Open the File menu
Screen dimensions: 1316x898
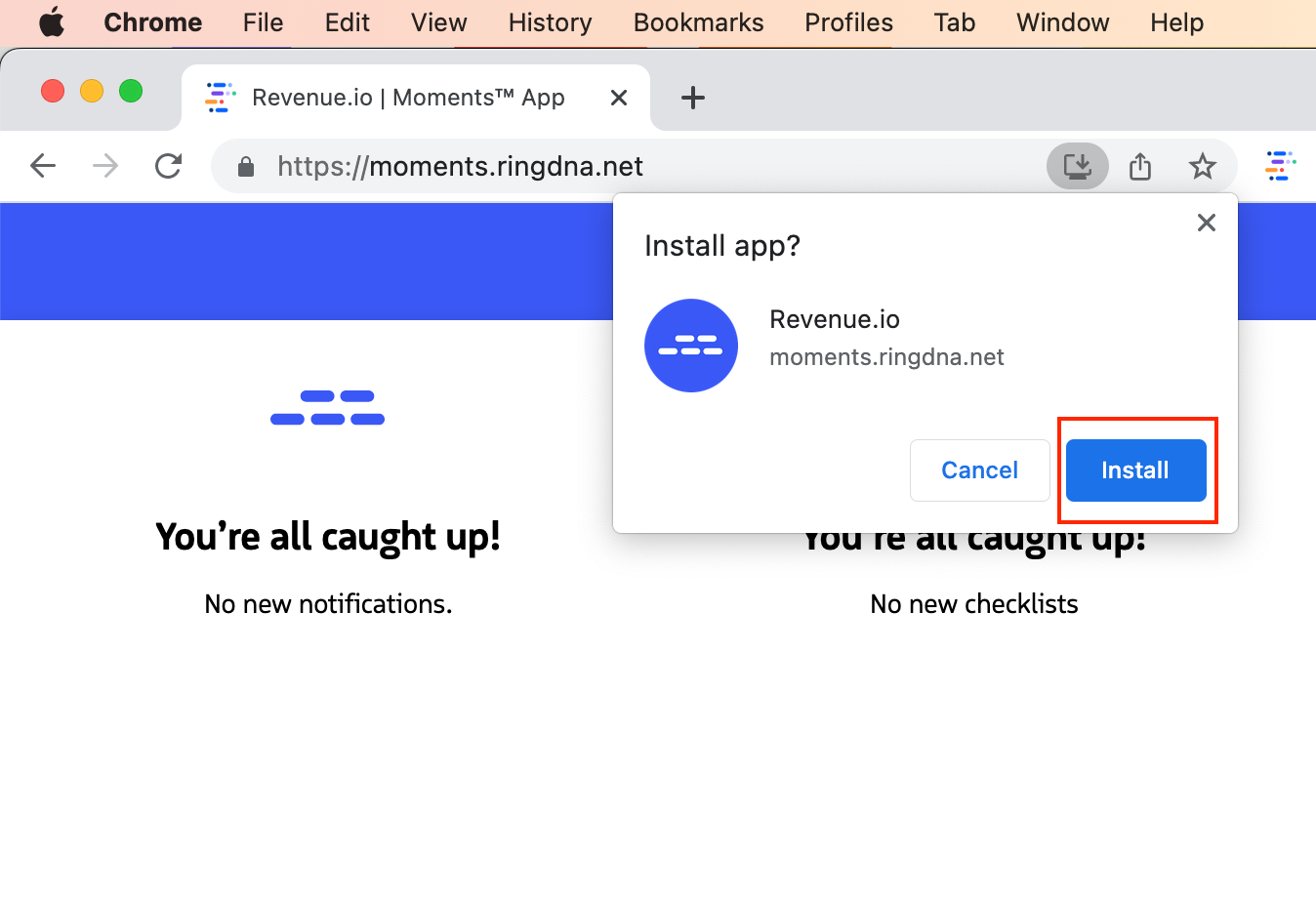[x=264, y=22]
